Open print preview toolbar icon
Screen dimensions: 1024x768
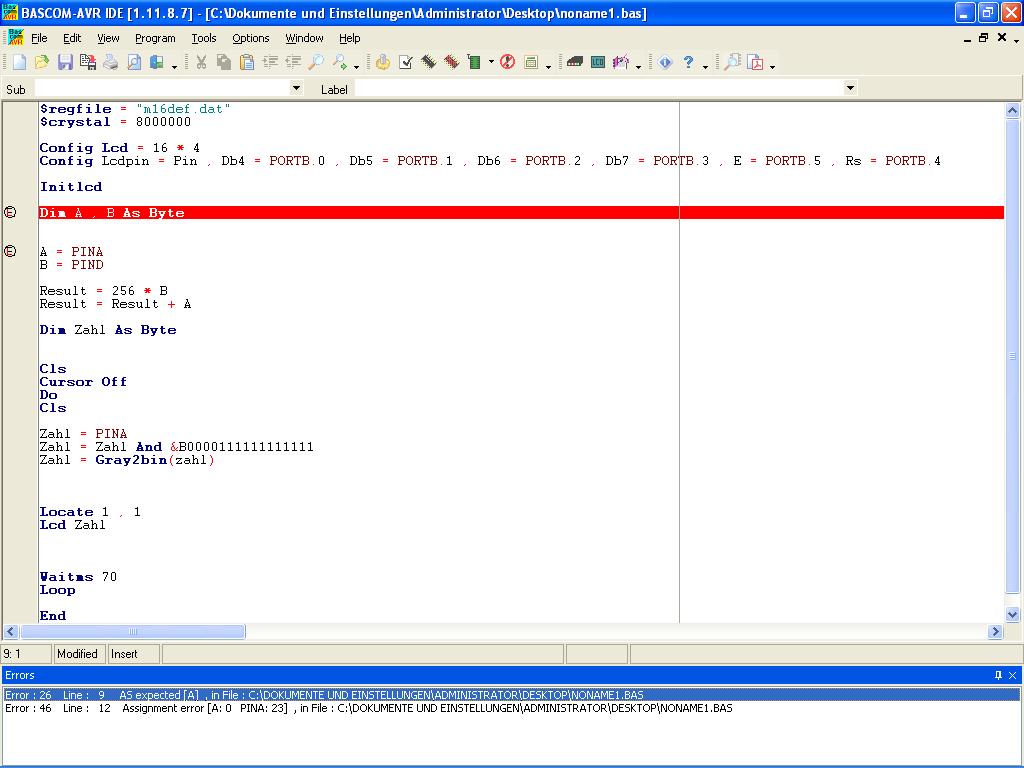[134, 62]
